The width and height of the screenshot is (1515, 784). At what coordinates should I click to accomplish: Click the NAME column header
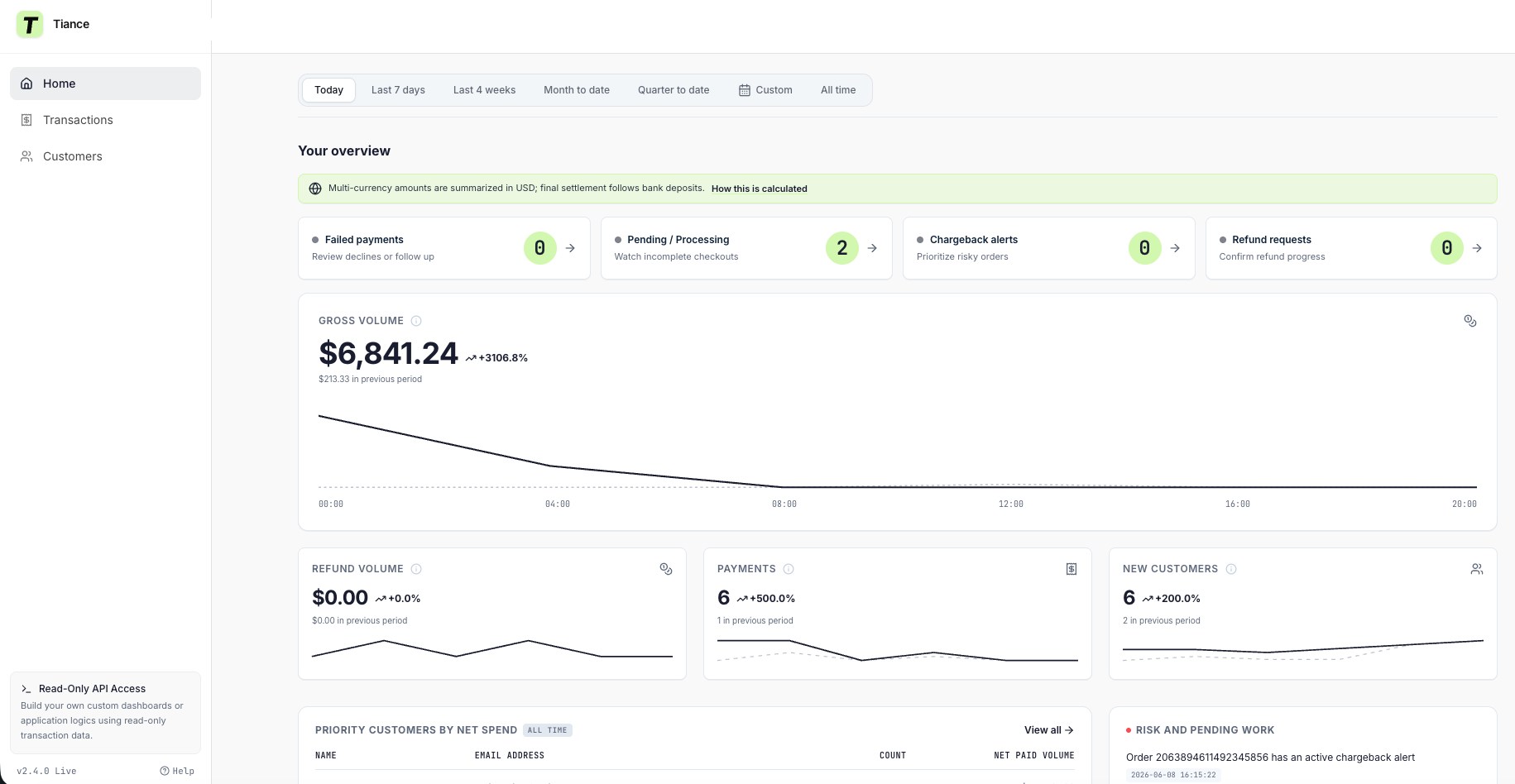[x=326, y=756]
